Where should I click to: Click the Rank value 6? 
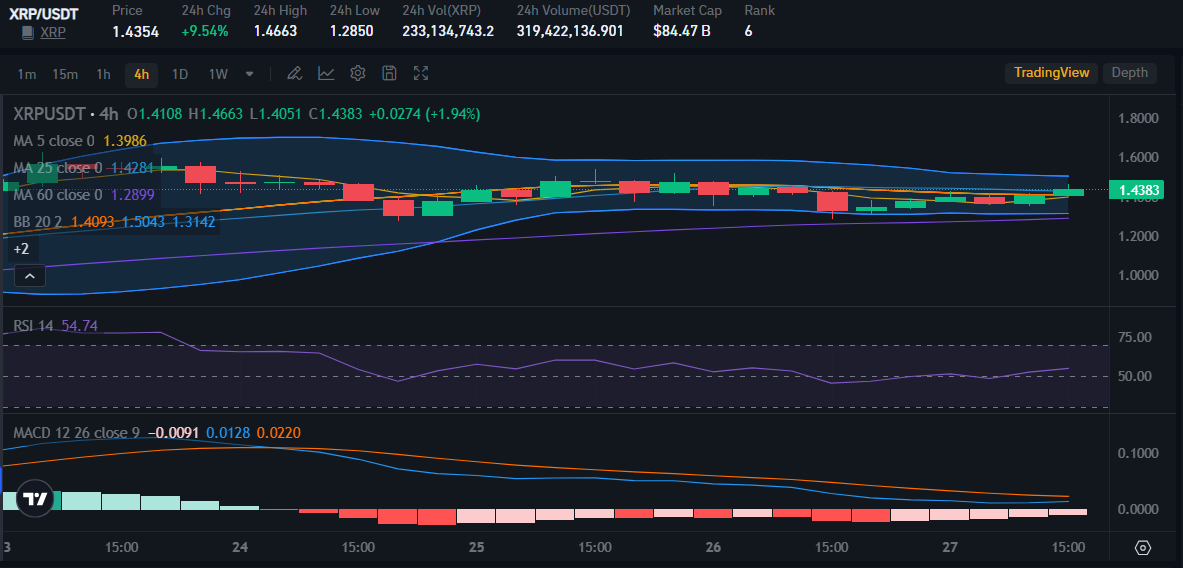(x=748, y=32)
